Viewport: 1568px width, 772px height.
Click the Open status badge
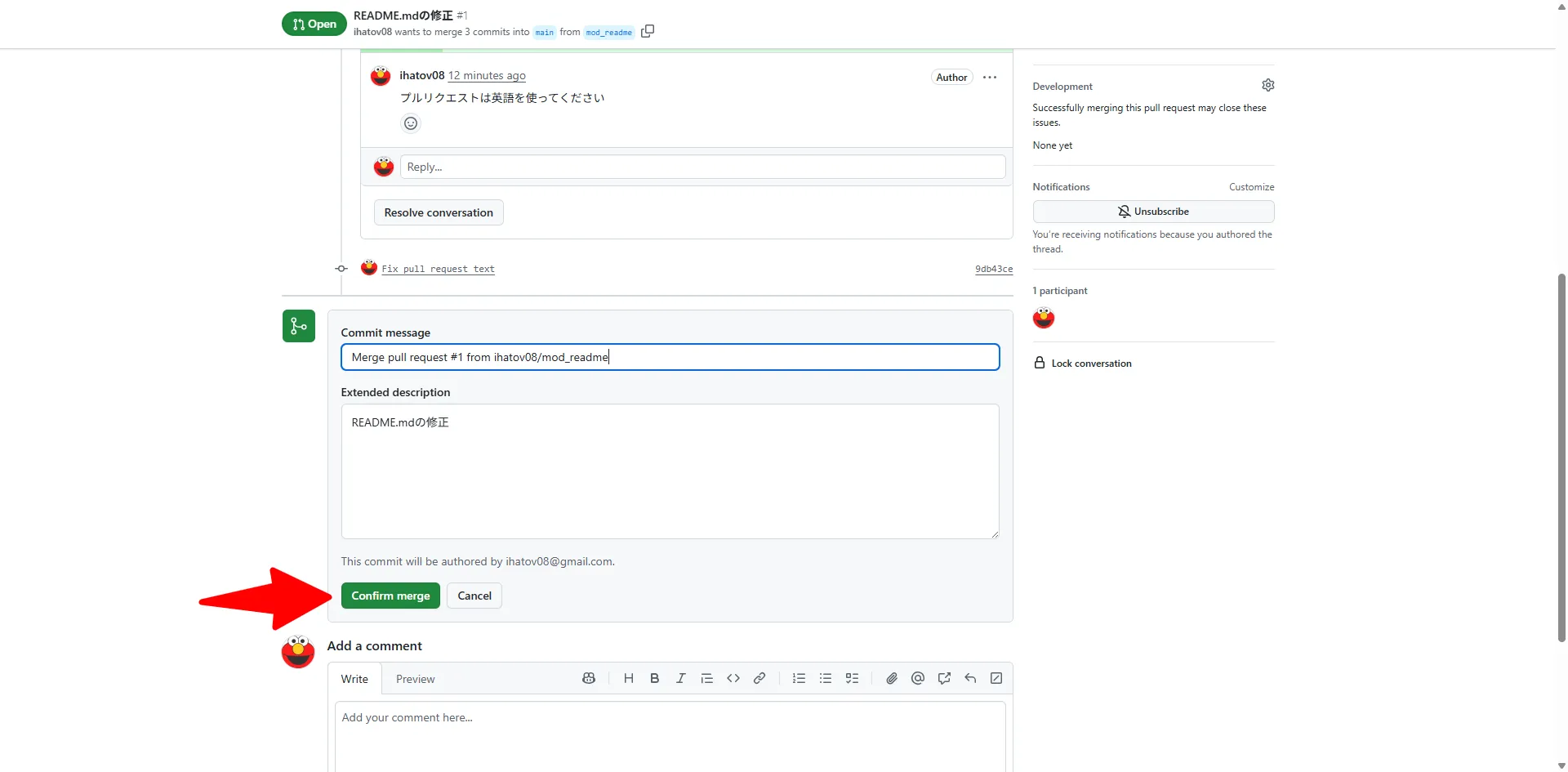(314, 24)
